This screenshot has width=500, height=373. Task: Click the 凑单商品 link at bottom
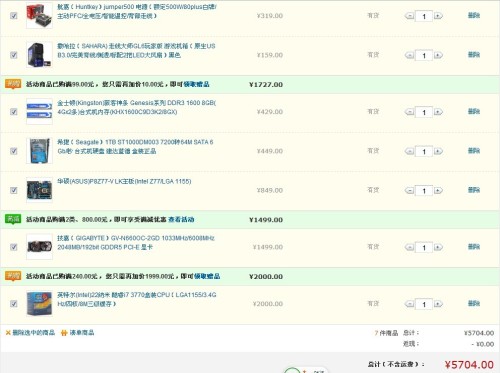pos(82,333)
